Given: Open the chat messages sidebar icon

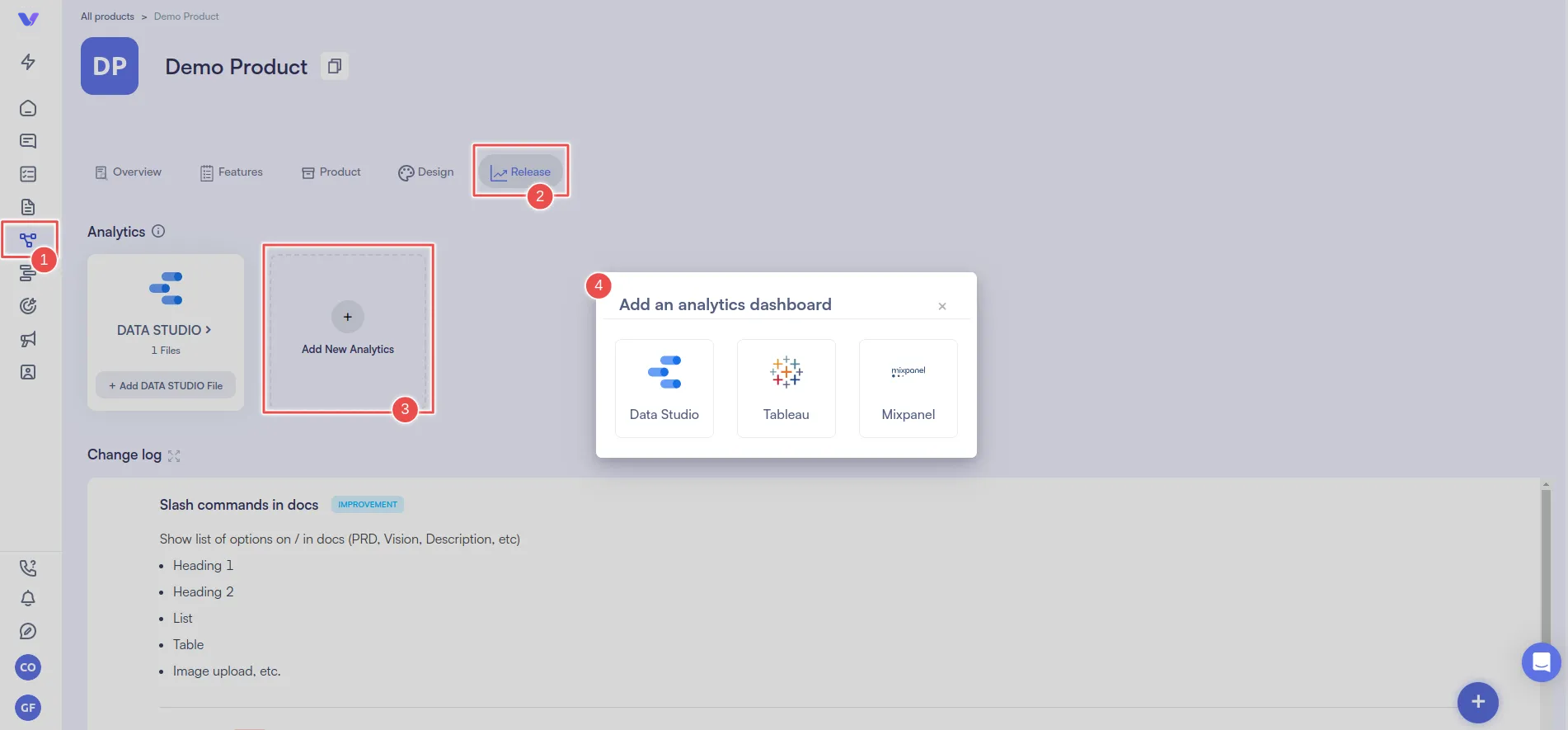Looking at the screenshot, I should pos(28,141).
